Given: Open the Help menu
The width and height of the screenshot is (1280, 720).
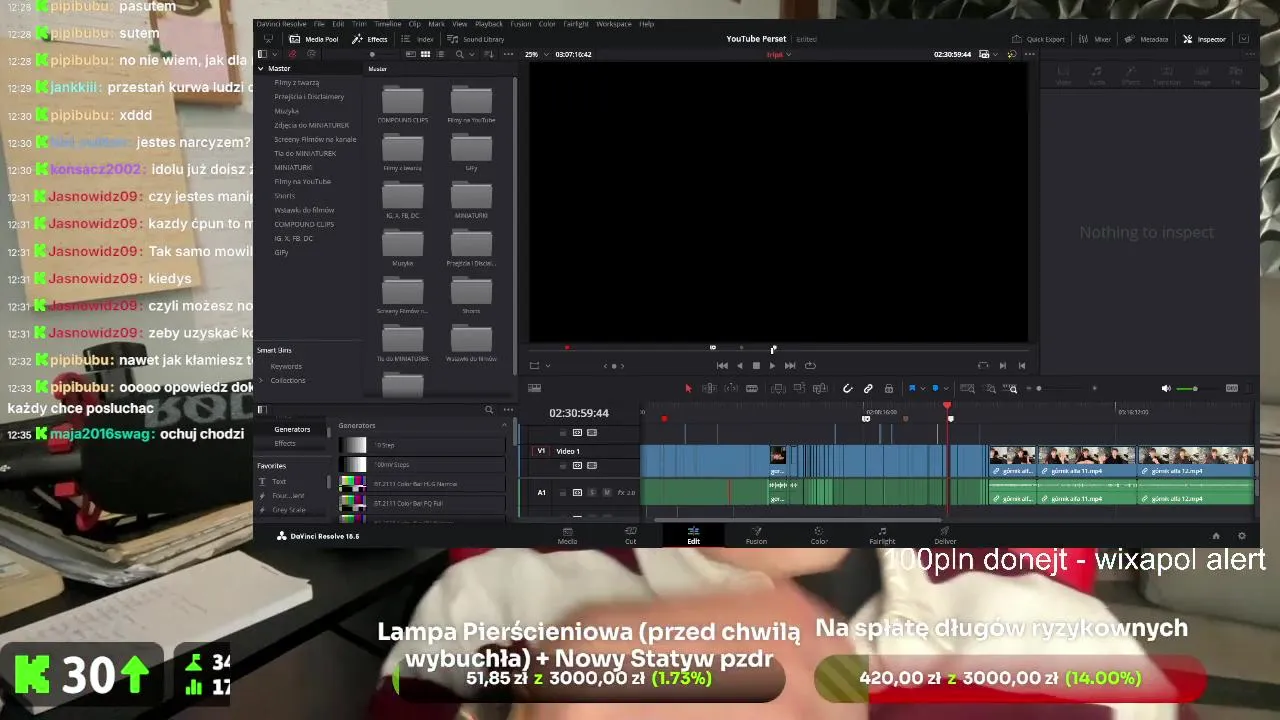Looking at the screenshot, I should 647,24.
